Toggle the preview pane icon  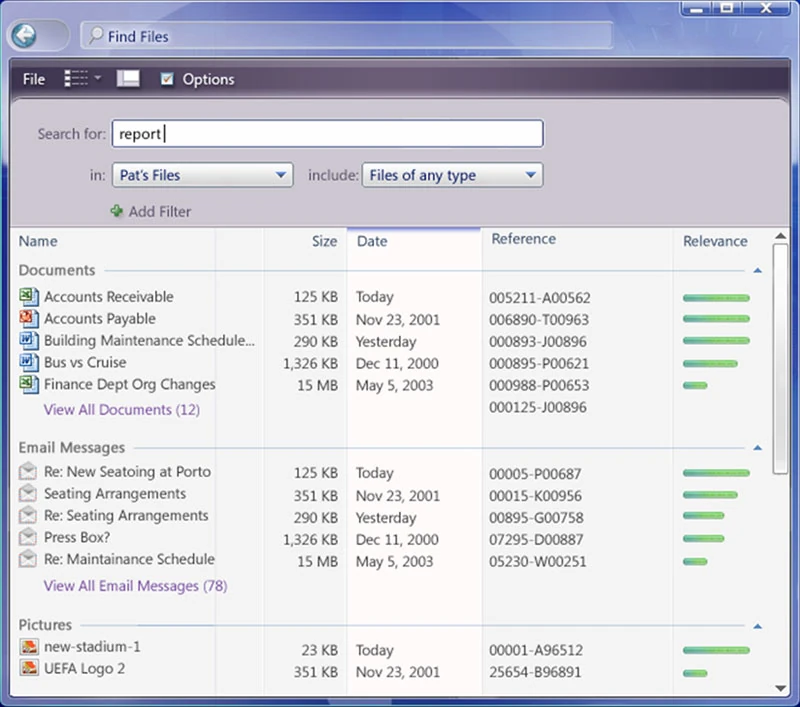(128, 79)
